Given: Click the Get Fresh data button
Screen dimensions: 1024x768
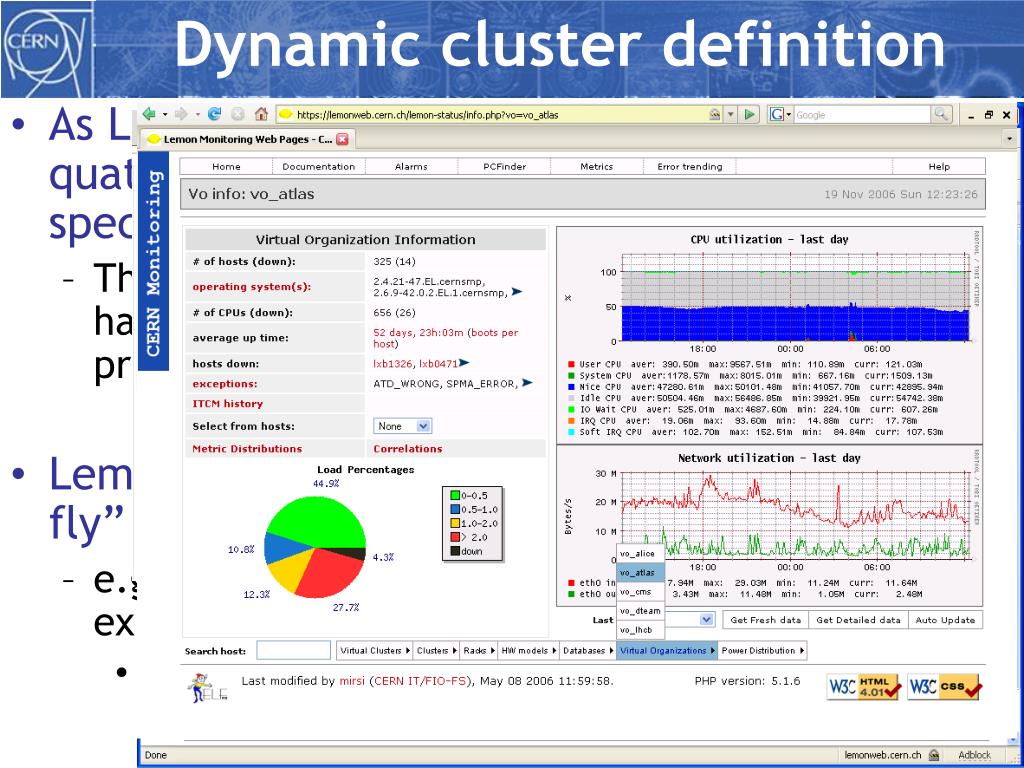Looking at the screenshot, I should tap(765, 620).
